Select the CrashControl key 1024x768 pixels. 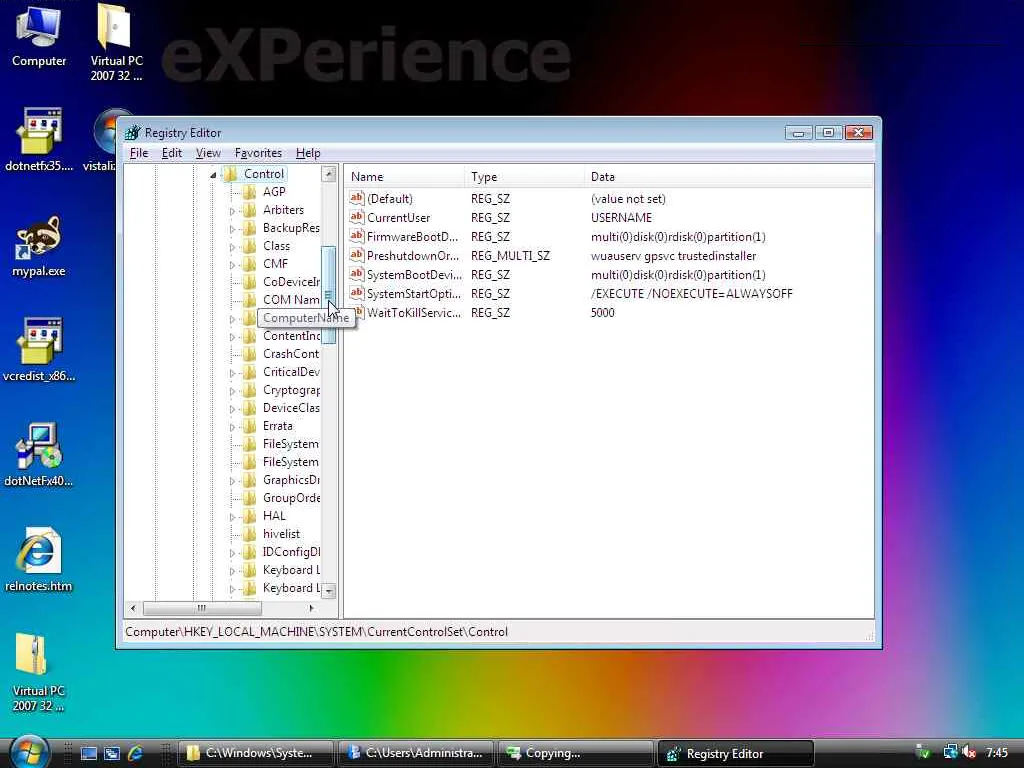click(x=291, y=353)
